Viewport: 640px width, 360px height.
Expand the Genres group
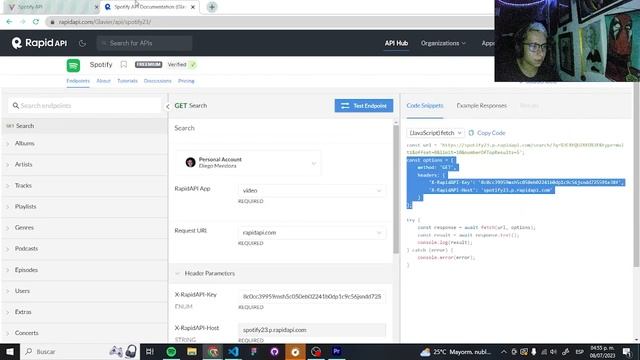click(x=84, y=227)
